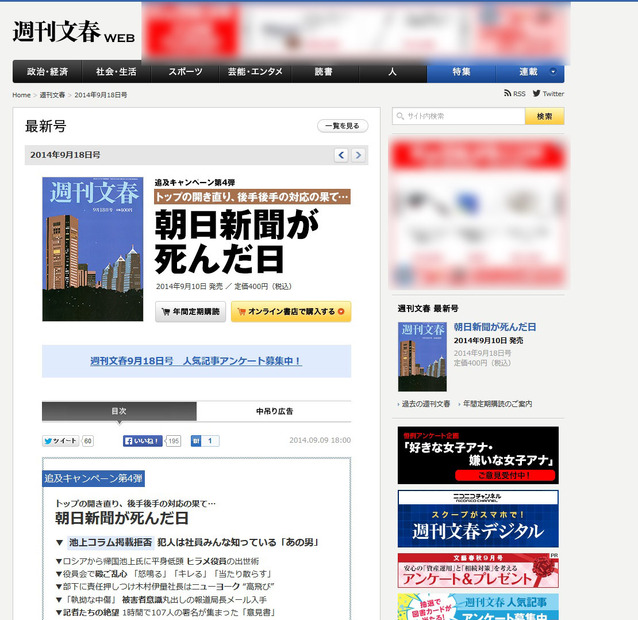Click オンライン書店で購入する orange button
The height and width of the screenshot is (620, 638).
(x=291, y=312)
